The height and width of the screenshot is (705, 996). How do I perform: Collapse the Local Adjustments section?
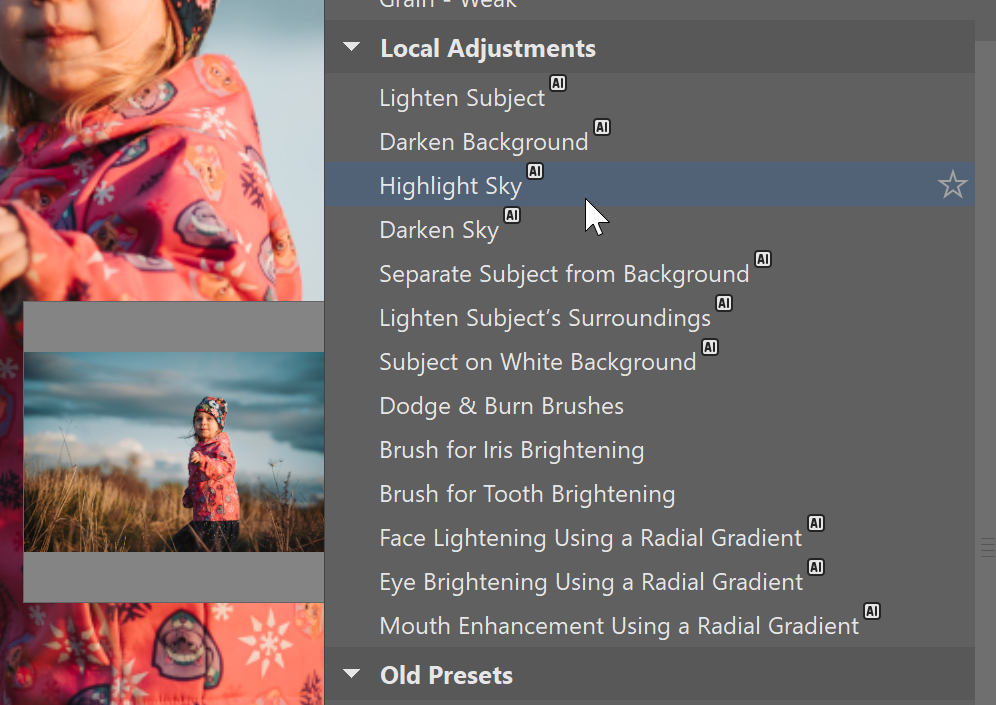[x=351, y=48]
